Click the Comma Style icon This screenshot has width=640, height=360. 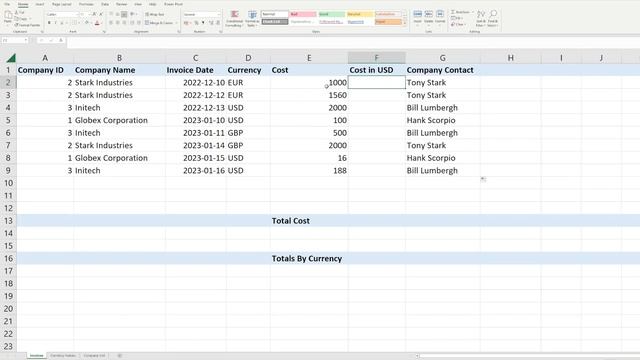203,23
